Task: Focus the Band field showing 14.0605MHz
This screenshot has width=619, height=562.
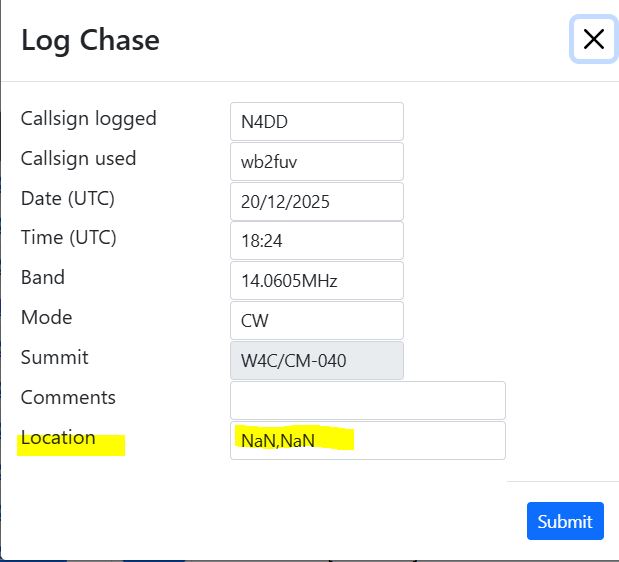Action: point(316,281)
